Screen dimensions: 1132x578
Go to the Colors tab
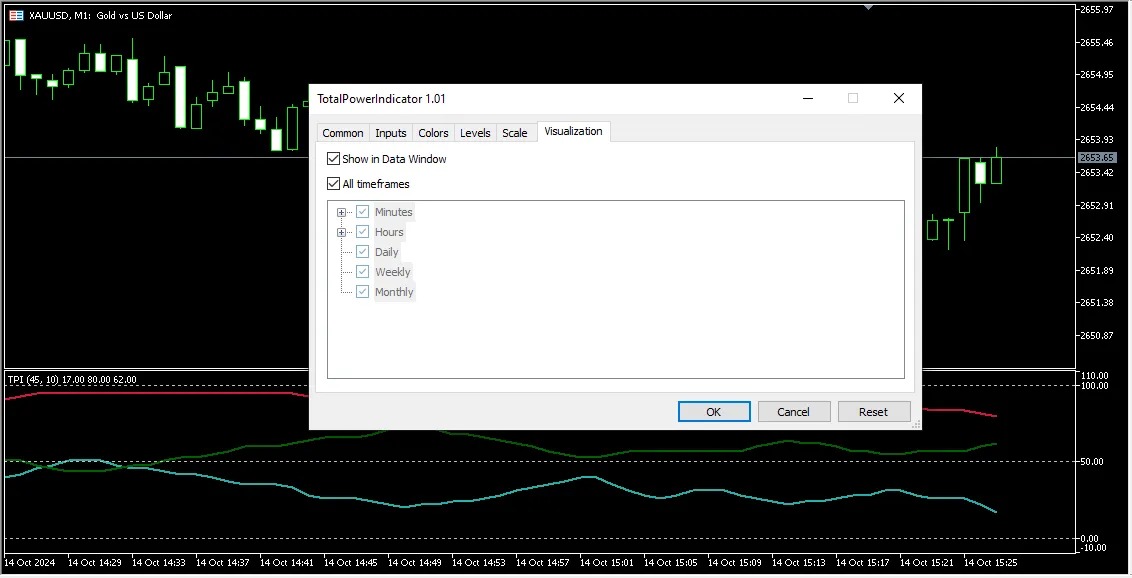[x=433, y=133]
